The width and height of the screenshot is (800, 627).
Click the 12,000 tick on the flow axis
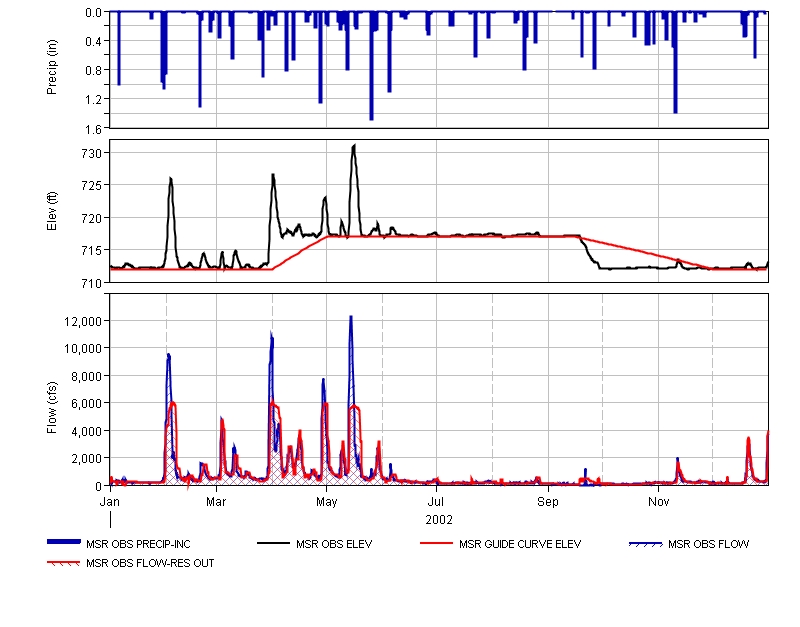tap(82, 321)
